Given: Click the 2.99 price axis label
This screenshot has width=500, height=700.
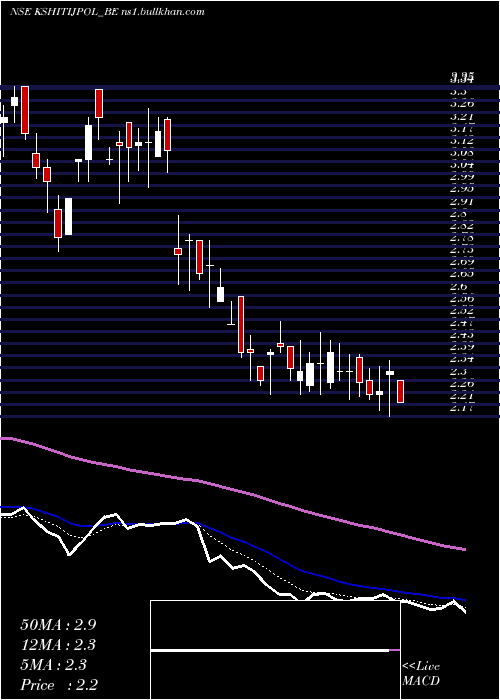Looking at the screenshot, I should point(462,177).
